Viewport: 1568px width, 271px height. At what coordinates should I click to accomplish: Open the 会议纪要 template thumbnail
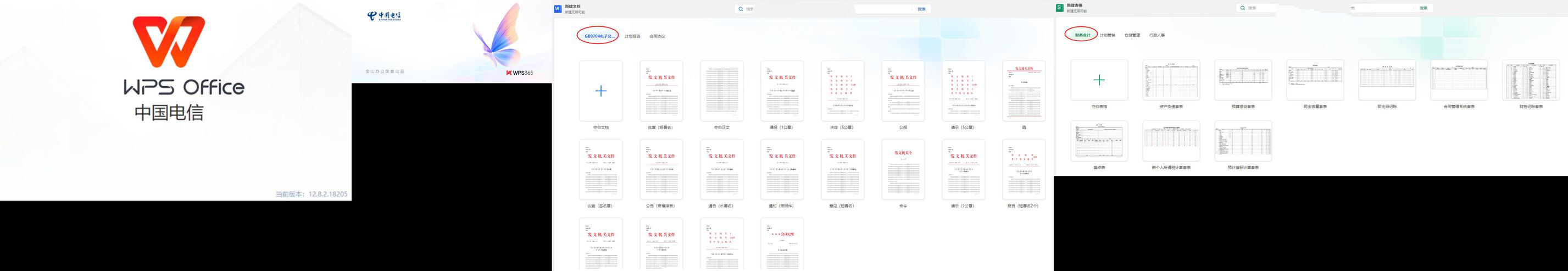[x=782, y=244]
